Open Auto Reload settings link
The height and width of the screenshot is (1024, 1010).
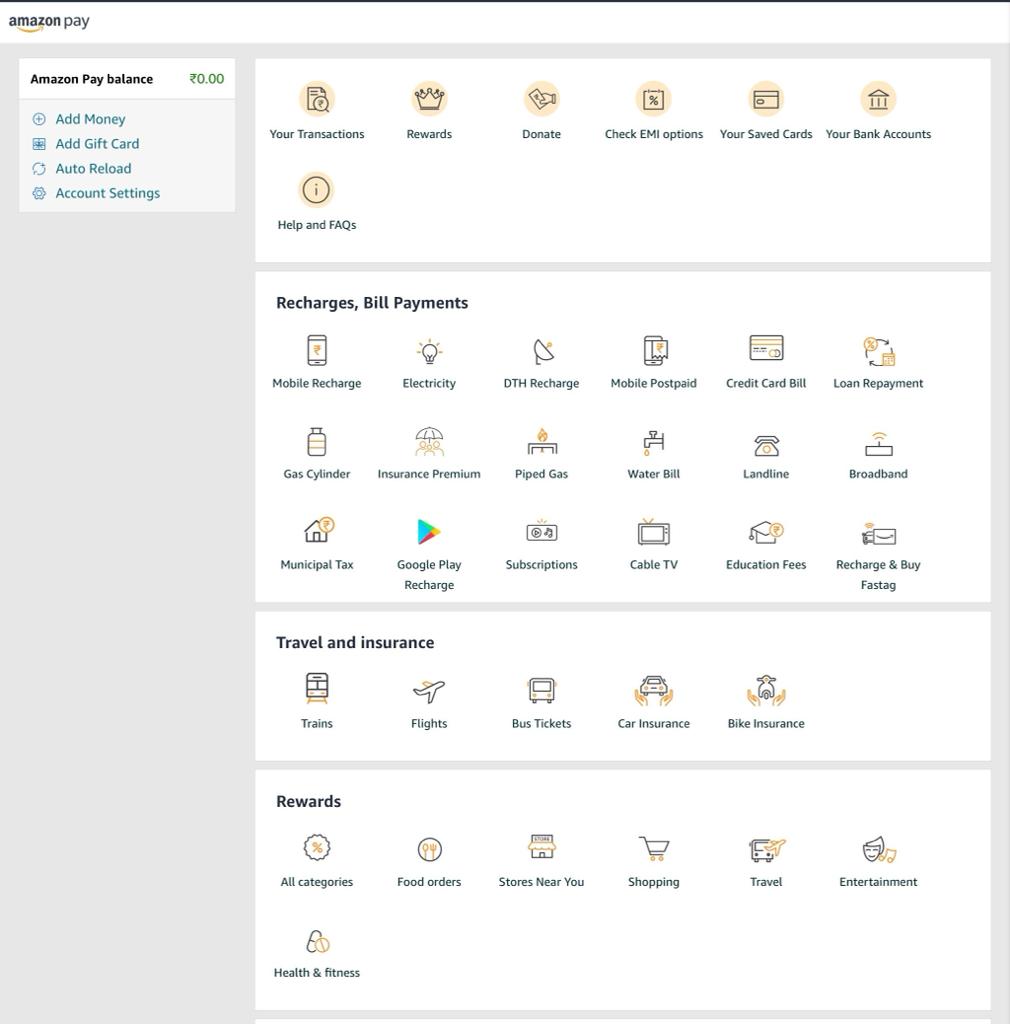tap(93, 169)
